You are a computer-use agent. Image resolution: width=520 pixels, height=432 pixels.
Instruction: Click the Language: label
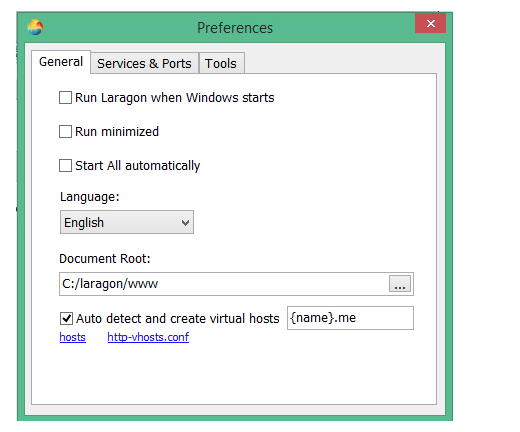coord(90,197)
